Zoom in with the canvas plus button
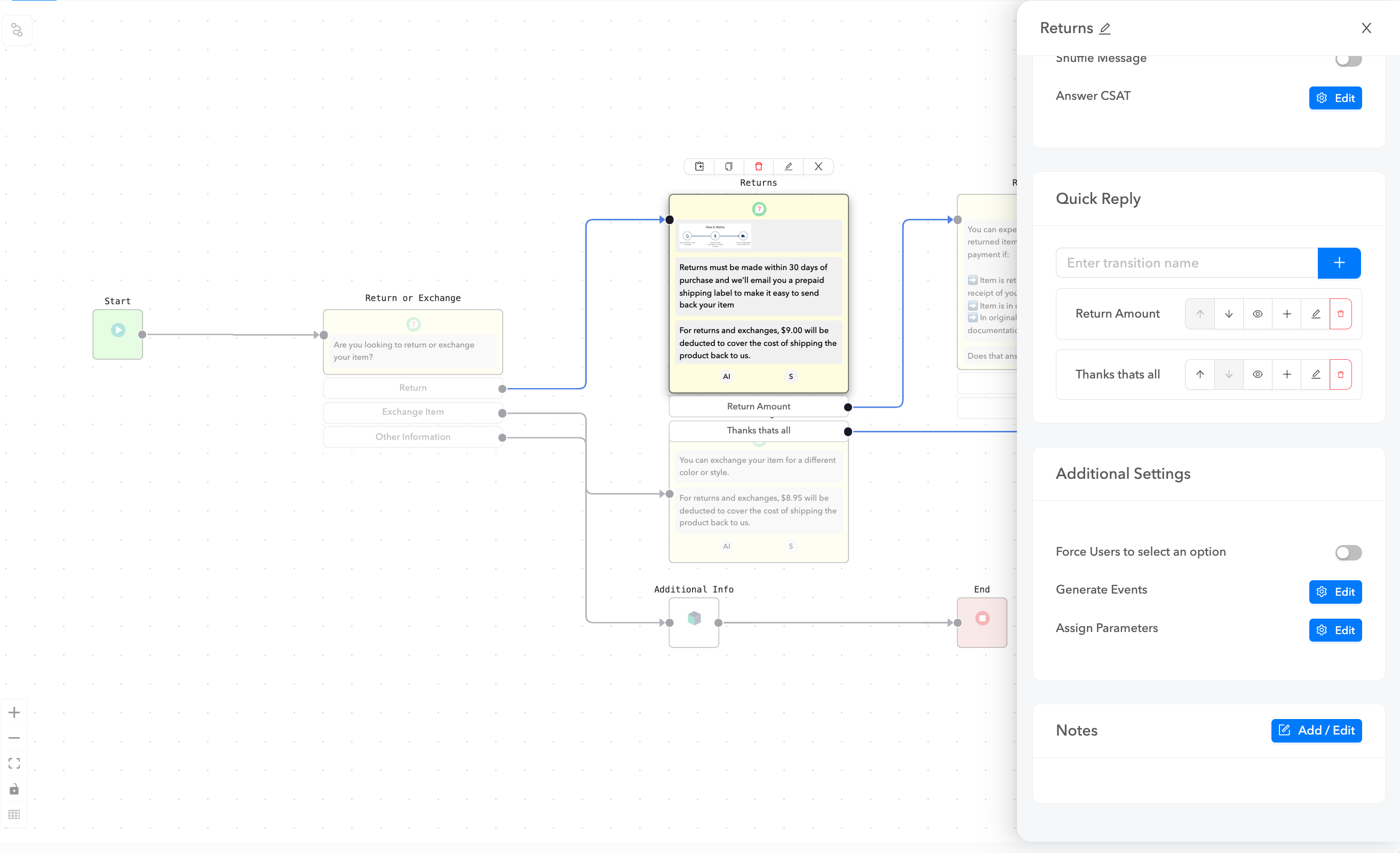The image size is (1400, 853). point(14,713)
